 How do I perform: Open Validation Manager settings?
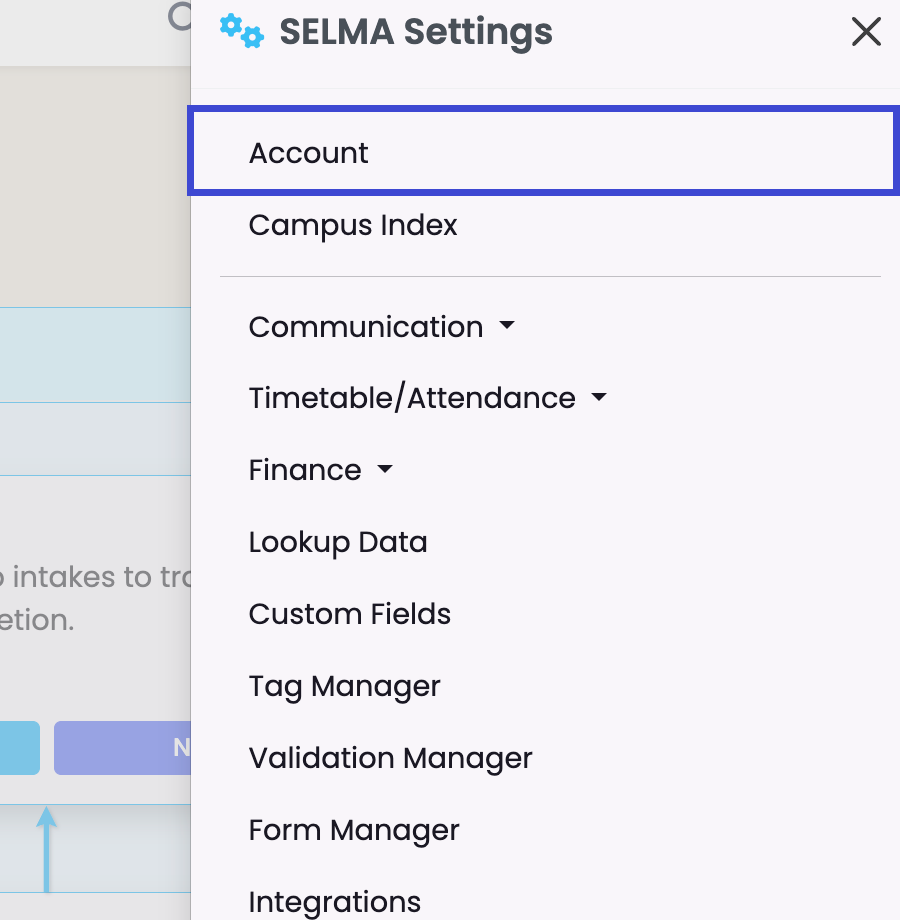pyautogui.click(x=391, y=758)
